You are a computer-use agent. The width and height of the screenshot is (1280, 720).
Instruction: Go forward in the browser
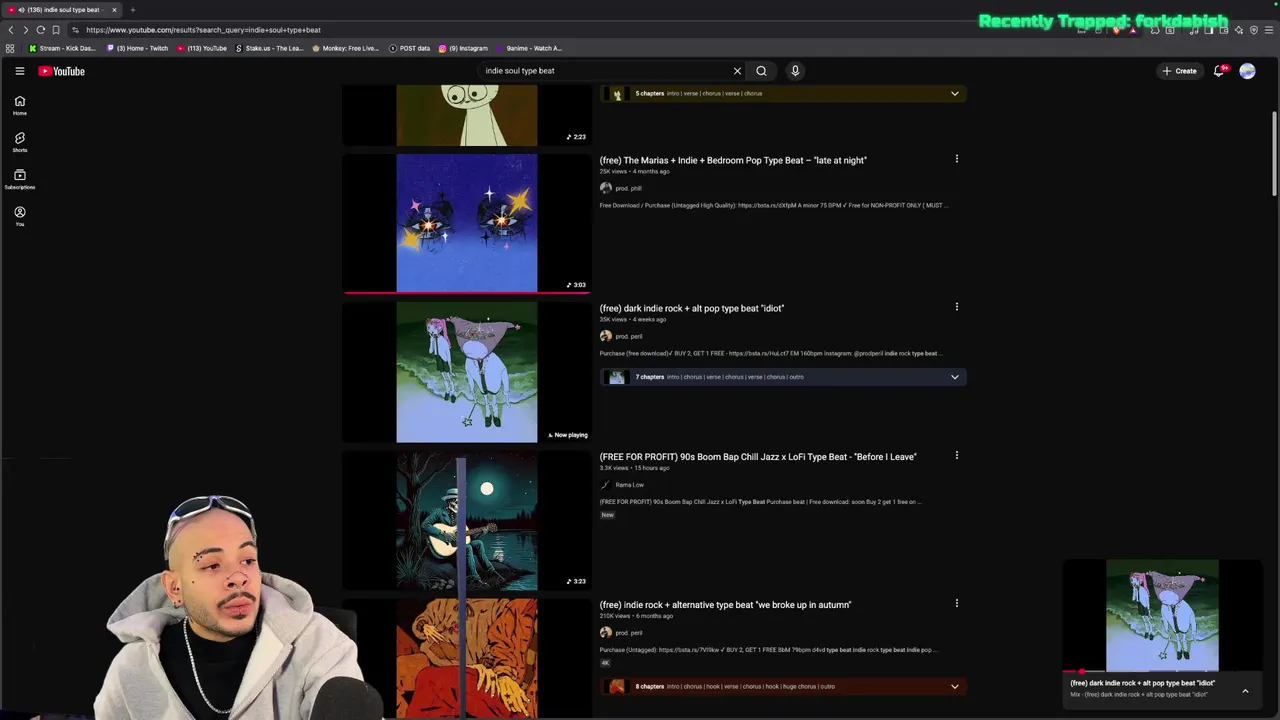click(25, 30)
